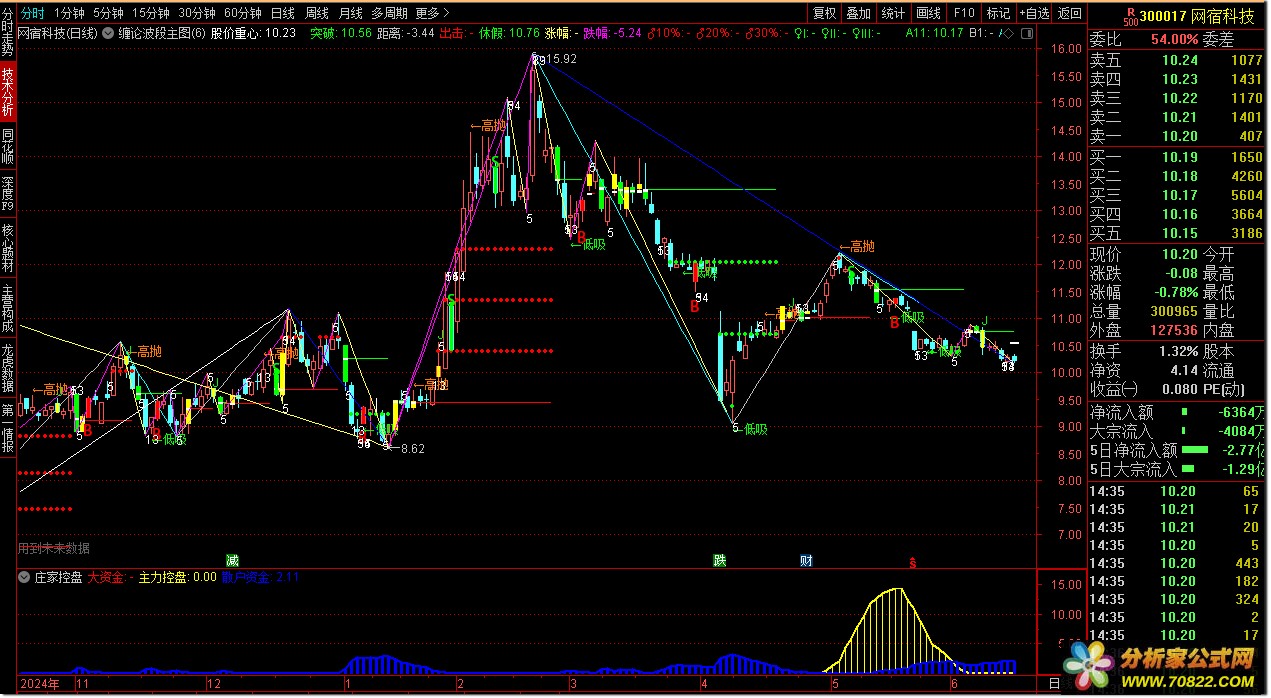
Task: Click the blue 财 event marker
Action: tap(806, 560)
